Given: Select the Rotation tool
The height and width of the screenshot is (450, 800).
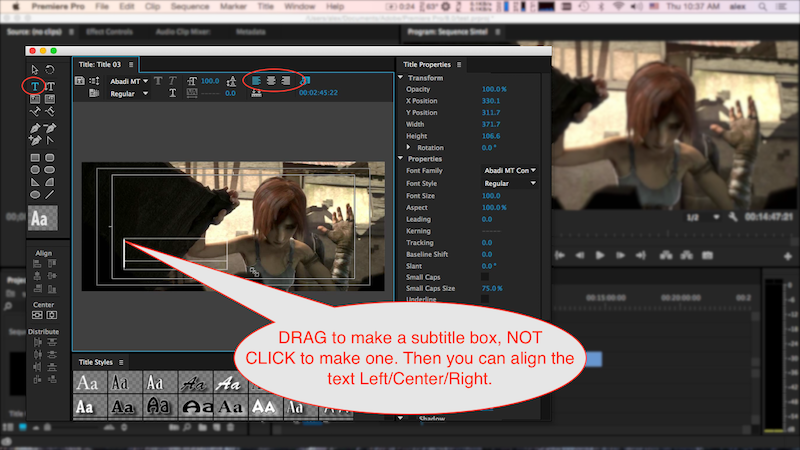Looking at the screenshot, I should coord(50,69).
